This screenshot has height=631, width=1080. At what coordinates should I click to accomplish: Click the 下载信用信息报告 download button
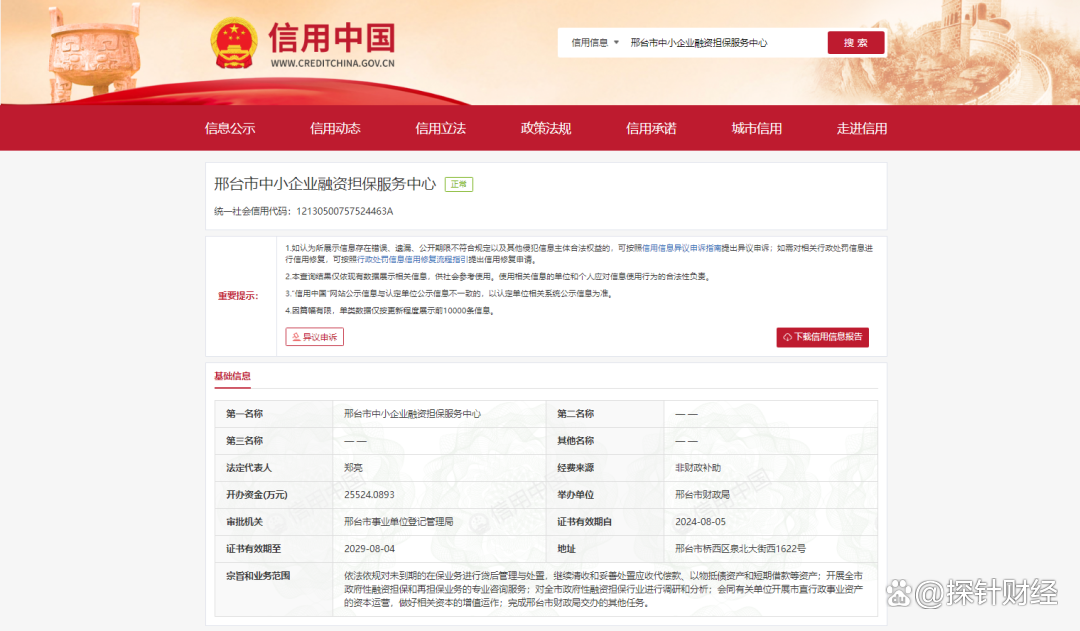point(822,337)
